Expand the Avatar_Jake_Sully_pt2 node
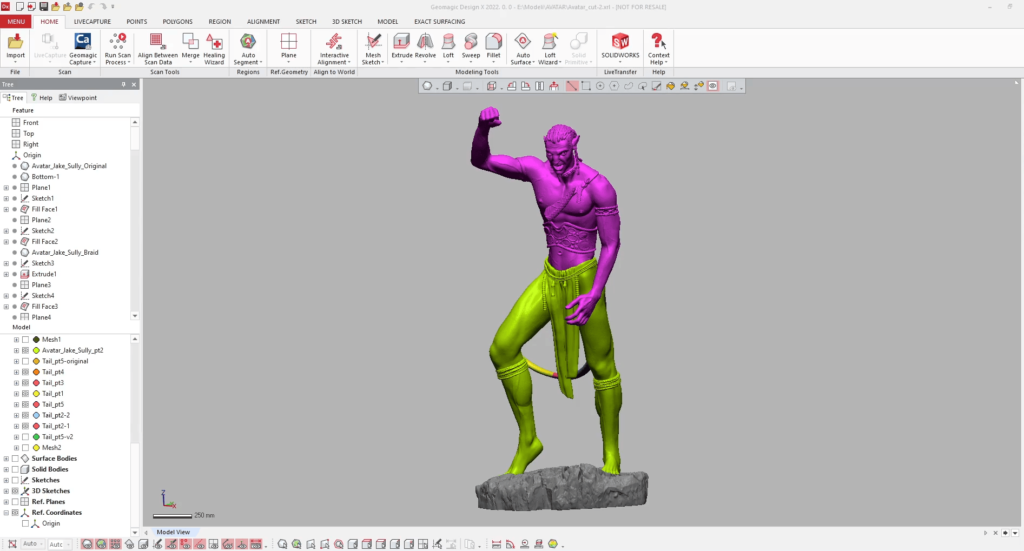Image resolution: width=1024 pixels, height=551 pixels. 16,351
